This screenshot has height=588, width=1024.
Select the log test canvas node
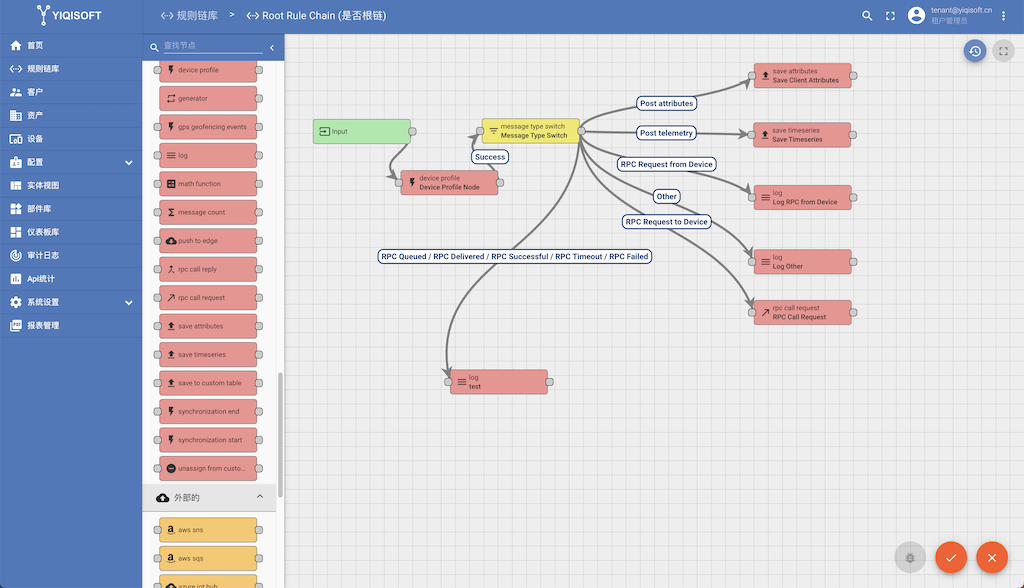pyautogui.click(x=499, y=382)
